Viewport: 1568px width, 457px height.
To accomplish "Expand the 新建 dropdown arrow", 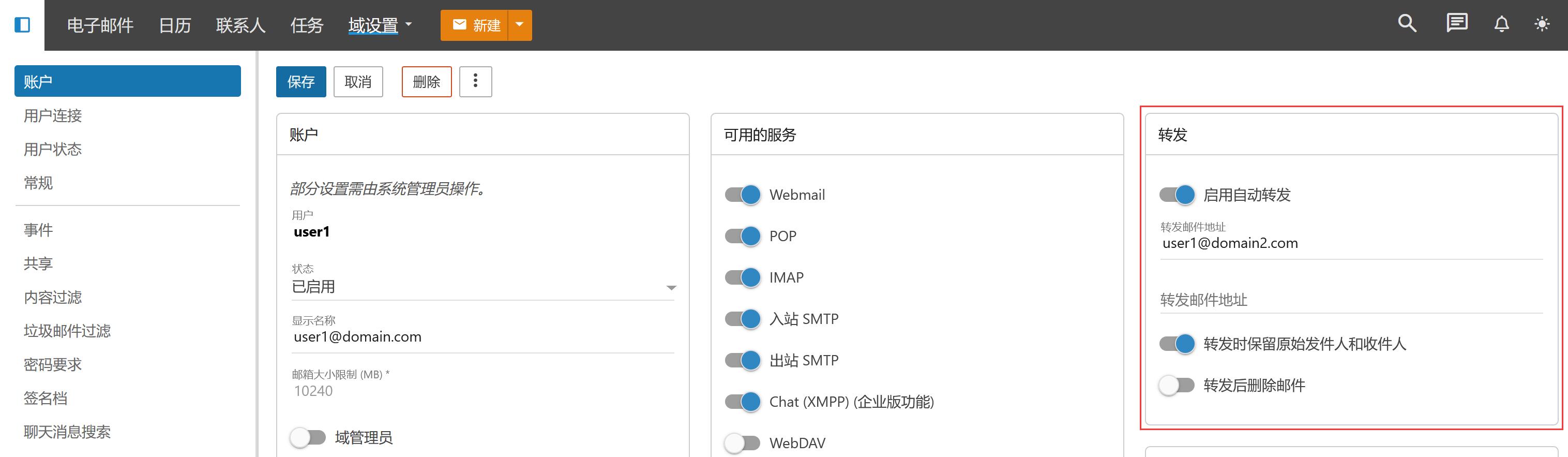I will click(519, 25).
